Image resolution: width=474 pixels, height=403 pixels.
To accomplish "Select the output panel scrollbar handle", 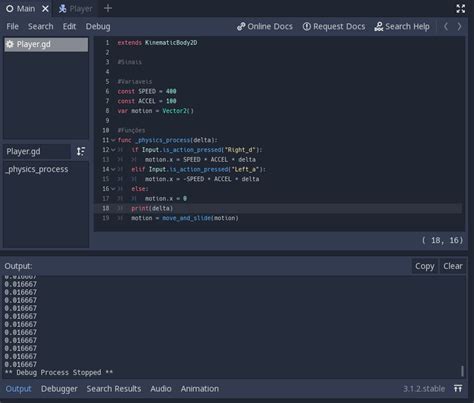I will pyautogui.click(x=462, y=371).
